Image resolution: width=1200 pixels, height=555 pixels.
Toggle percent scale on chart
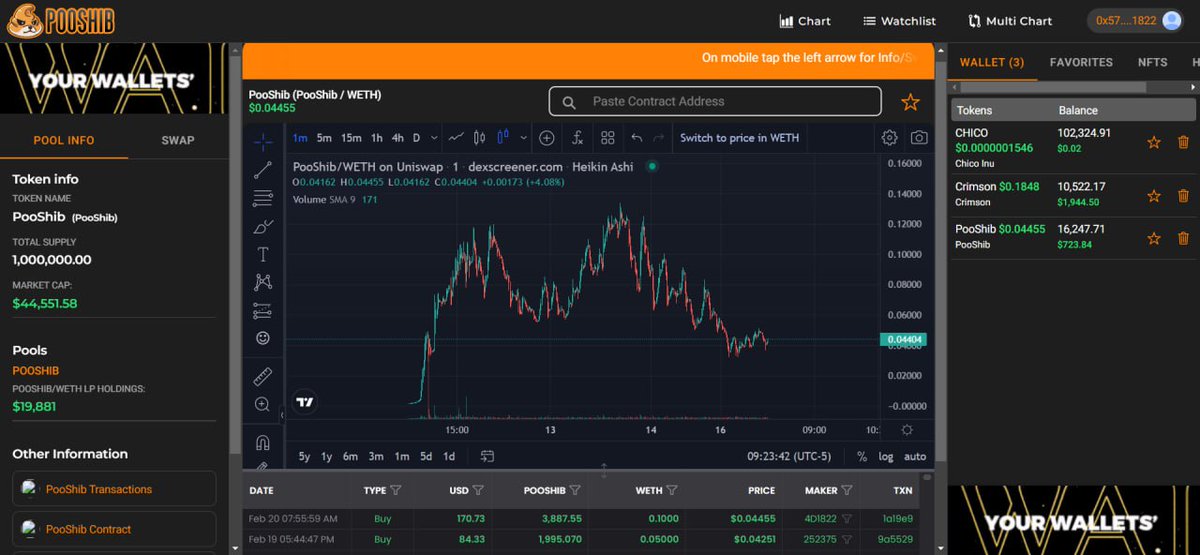[862, 456]
